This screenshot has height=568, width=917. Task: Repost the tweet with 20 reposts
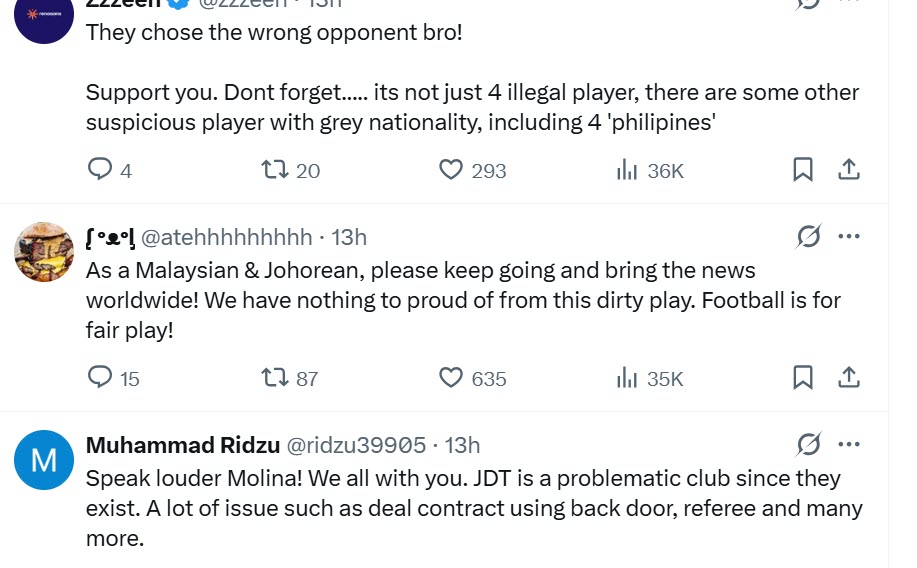(275, 170)
